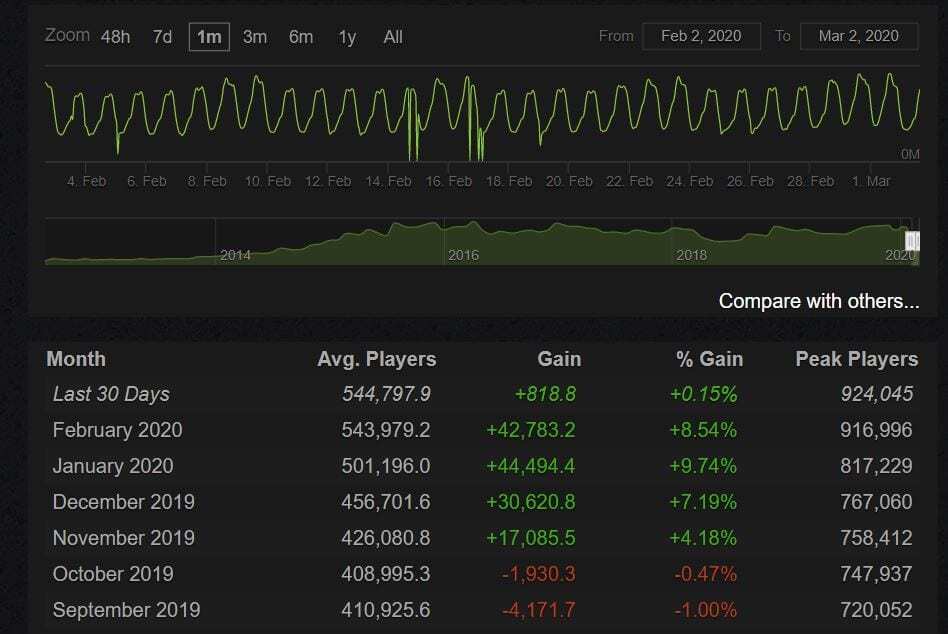Image resolution: width=948 pixels, height=634 pixels.
Task: Click the Avg. Players column header
Action: point(376,359)
